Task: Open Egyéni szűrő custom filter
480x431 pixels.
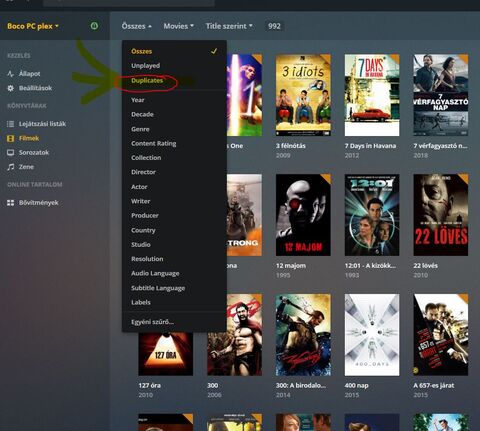Action: [174, 322]
